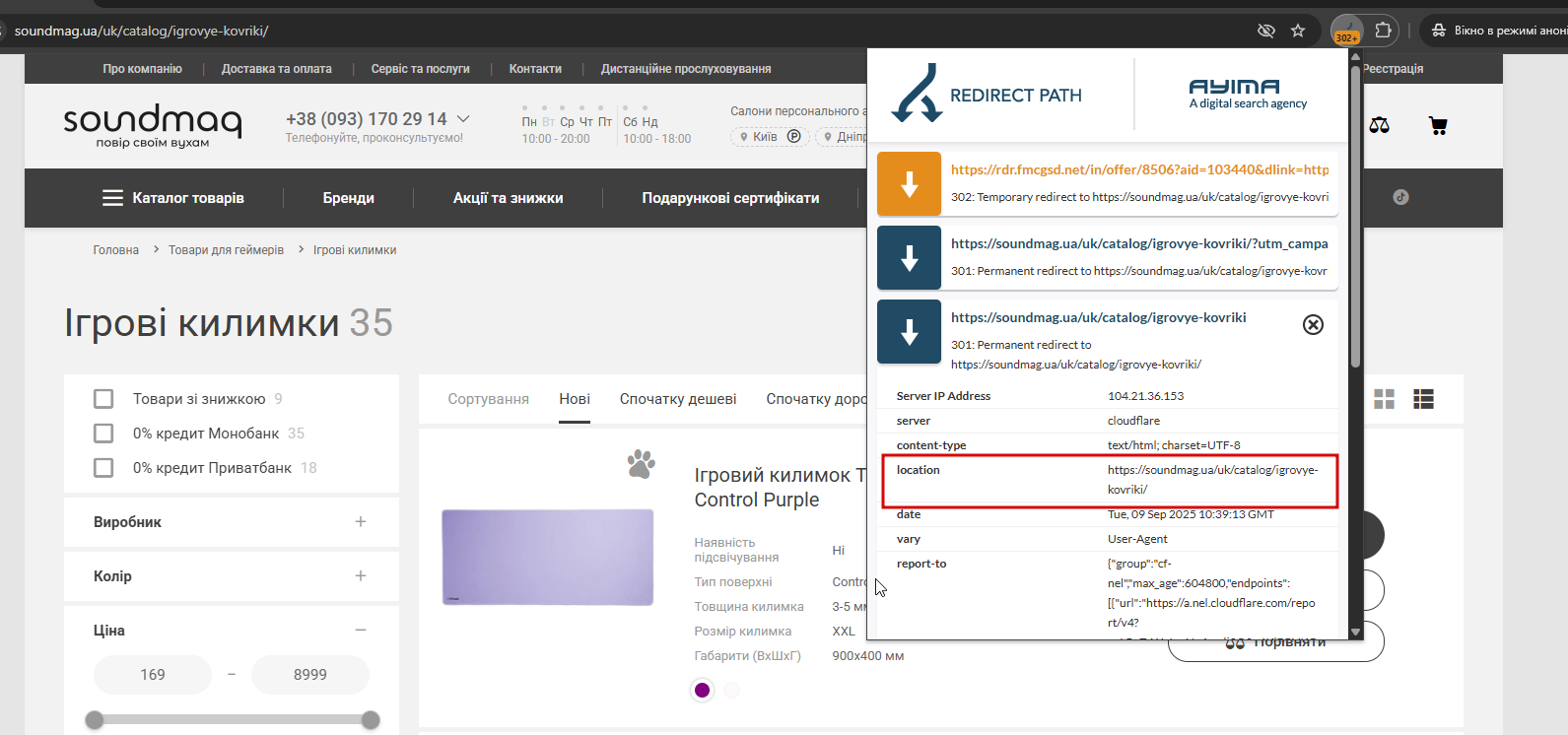Check the 0% кредит Монобанк checkbox
The height and width of the screenshot is (735, 1568).
point(103,434)
